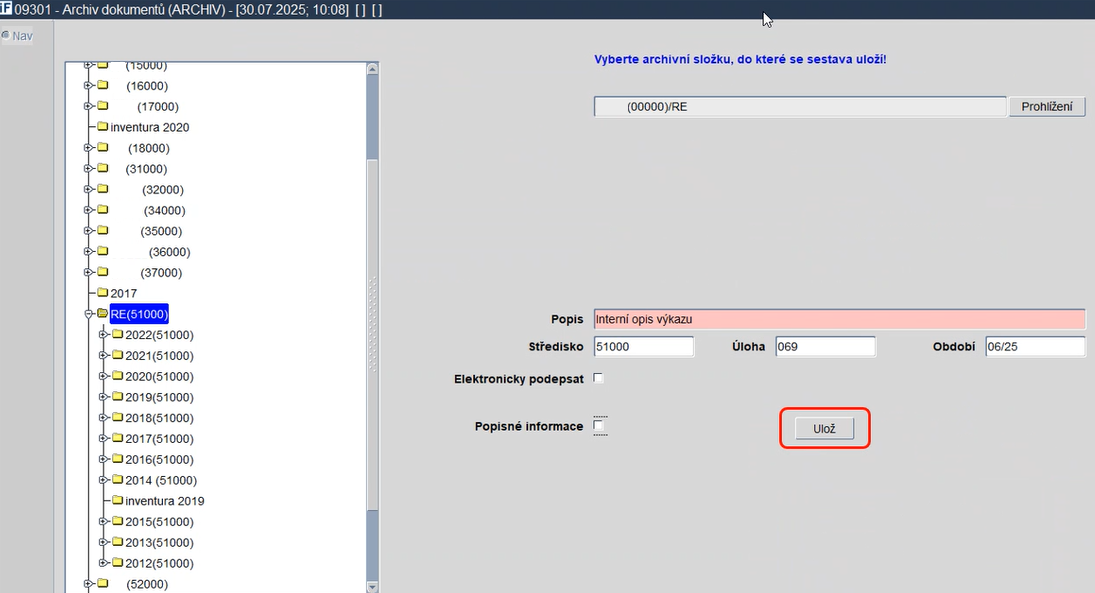Click the folder icon of (16000)
The height and width of the screenshot is (593, 1095).
(x=103, y=85)
